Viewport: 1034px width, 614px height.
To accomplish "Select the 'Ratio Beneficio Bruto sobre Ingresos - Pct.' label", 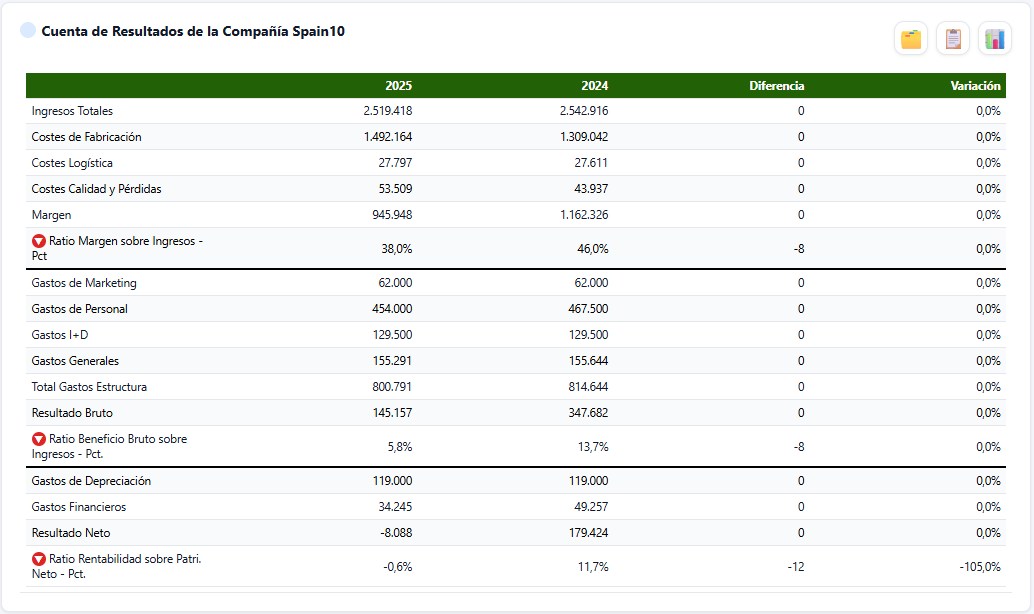I will [x=109, y=446].
